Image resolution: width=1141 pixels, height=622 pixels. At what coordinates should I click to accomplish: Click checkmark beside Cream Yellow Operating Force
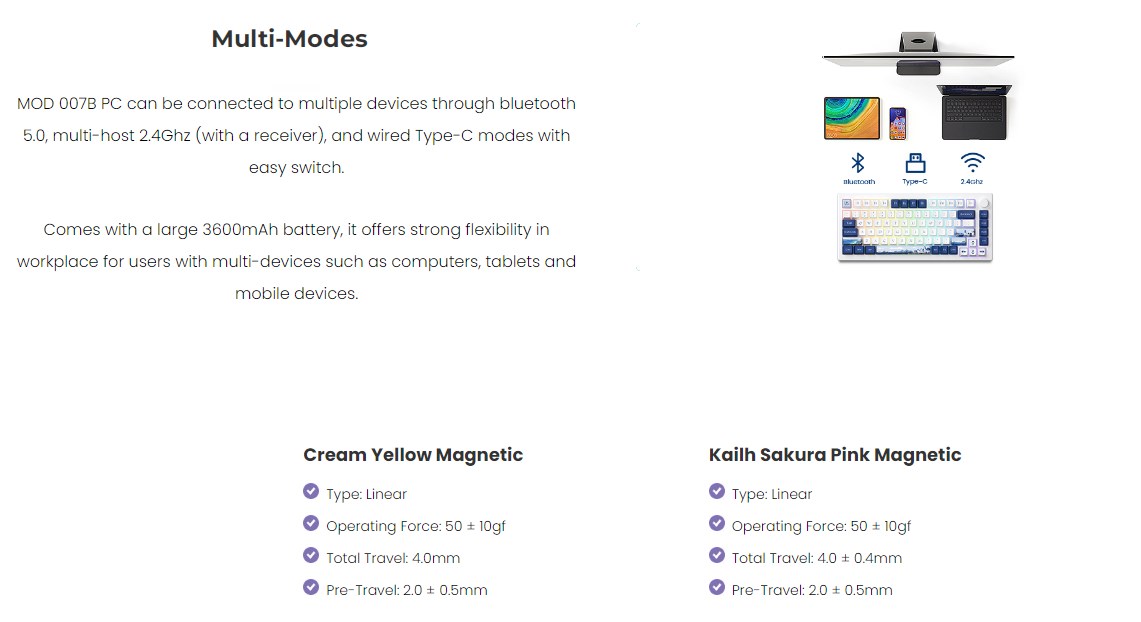(311, 523)
